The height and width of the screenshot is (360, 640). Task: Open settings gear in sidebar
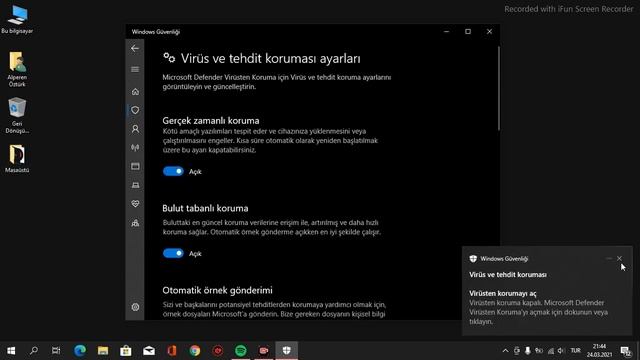click(x=135, y=307)
